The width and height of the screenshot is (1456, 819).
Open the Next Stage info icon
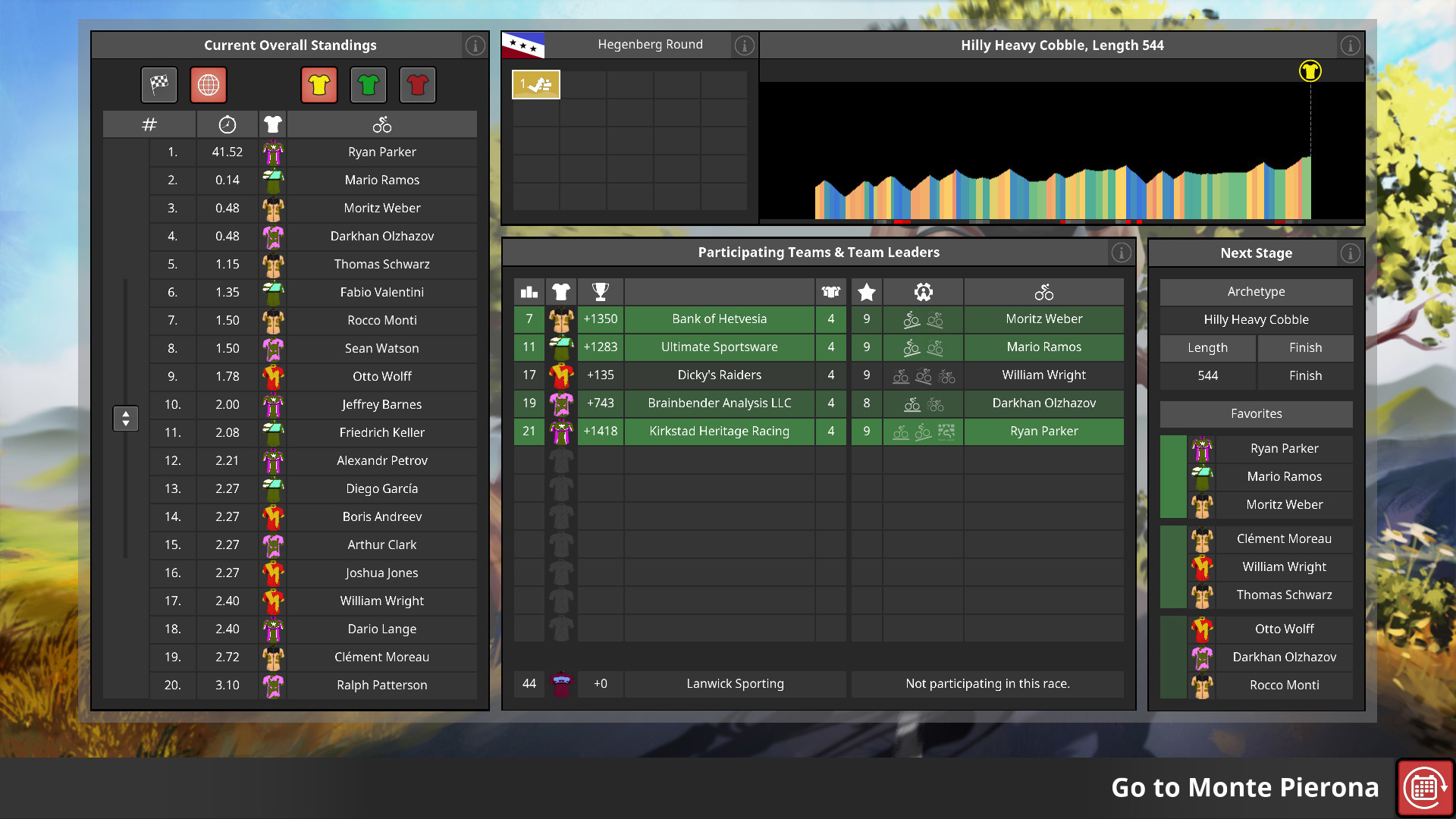pos(1350,253)
